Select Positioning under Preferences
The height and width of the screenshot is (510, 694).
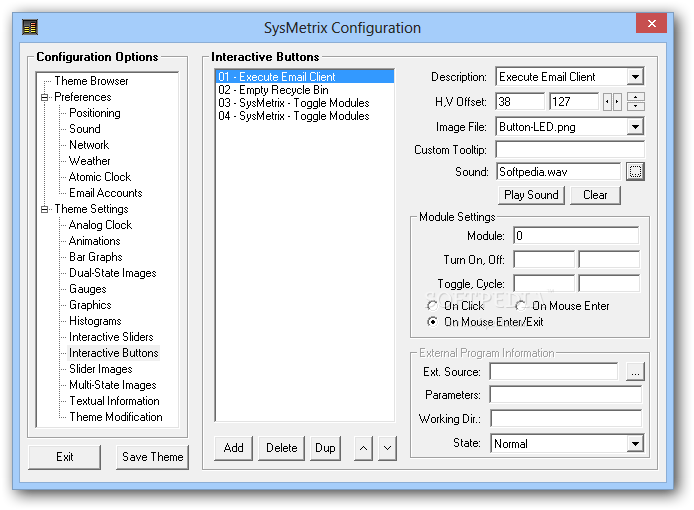coord(95,113)
